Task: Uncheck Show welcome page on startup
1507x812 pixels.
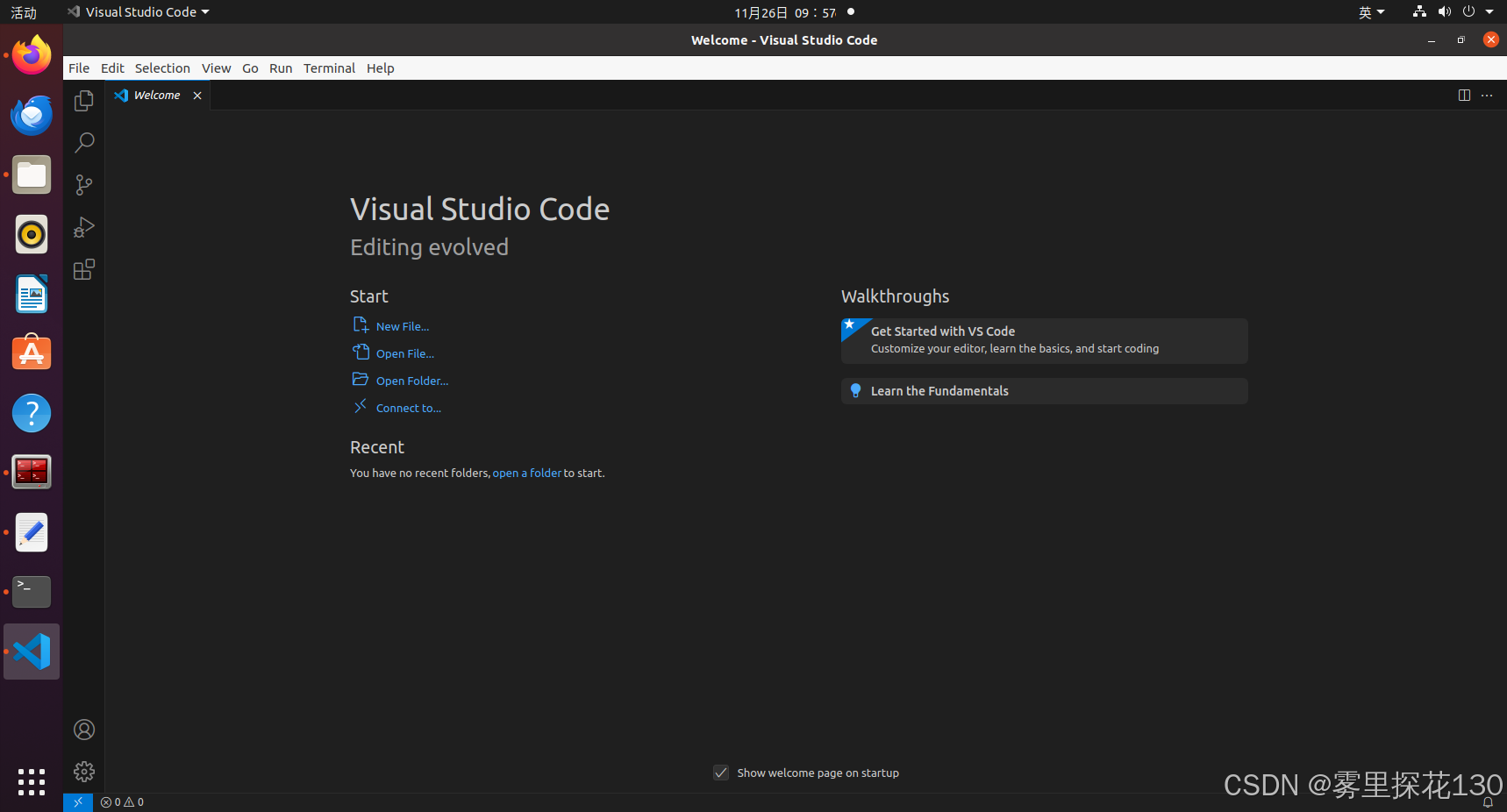Action: tap(720, 773)
